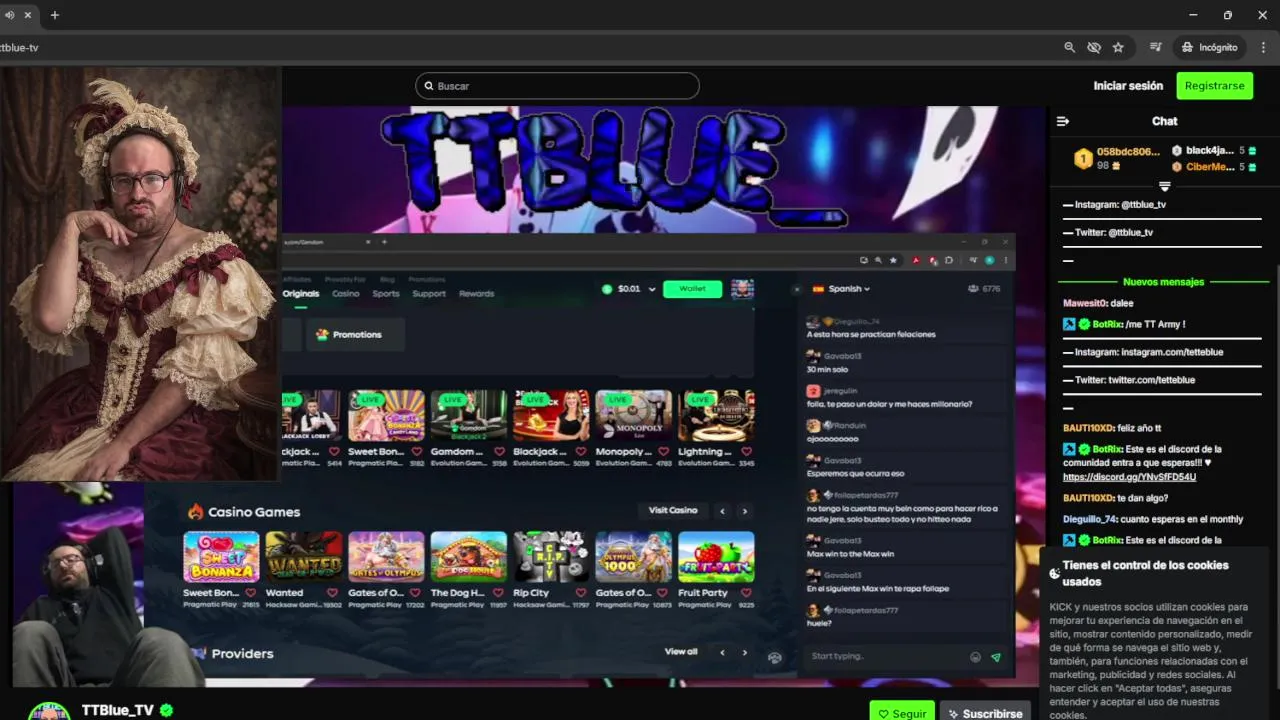Favorite the Casino Games Sweet Bon... heart

[x=251, y=593]
